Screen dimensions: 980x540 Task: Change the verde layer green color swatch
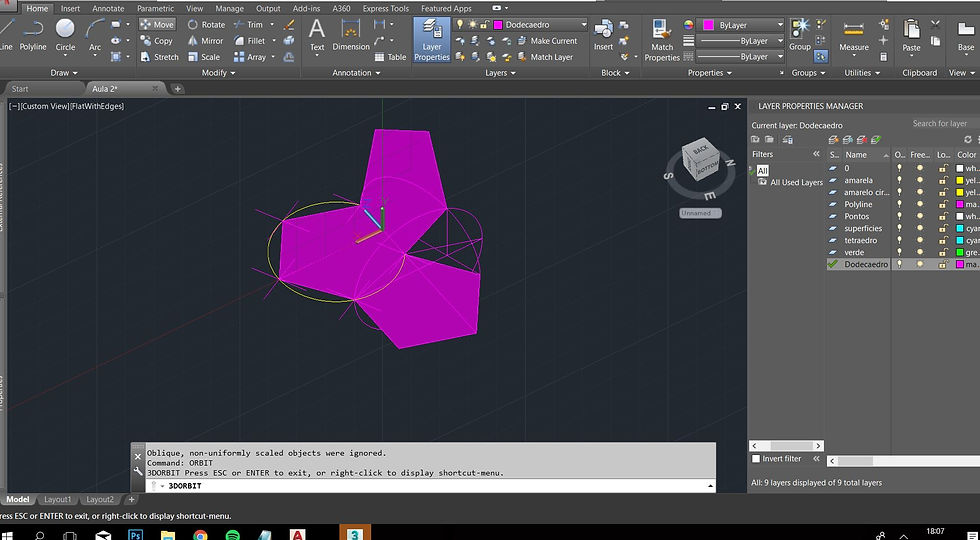click(959, 252)
